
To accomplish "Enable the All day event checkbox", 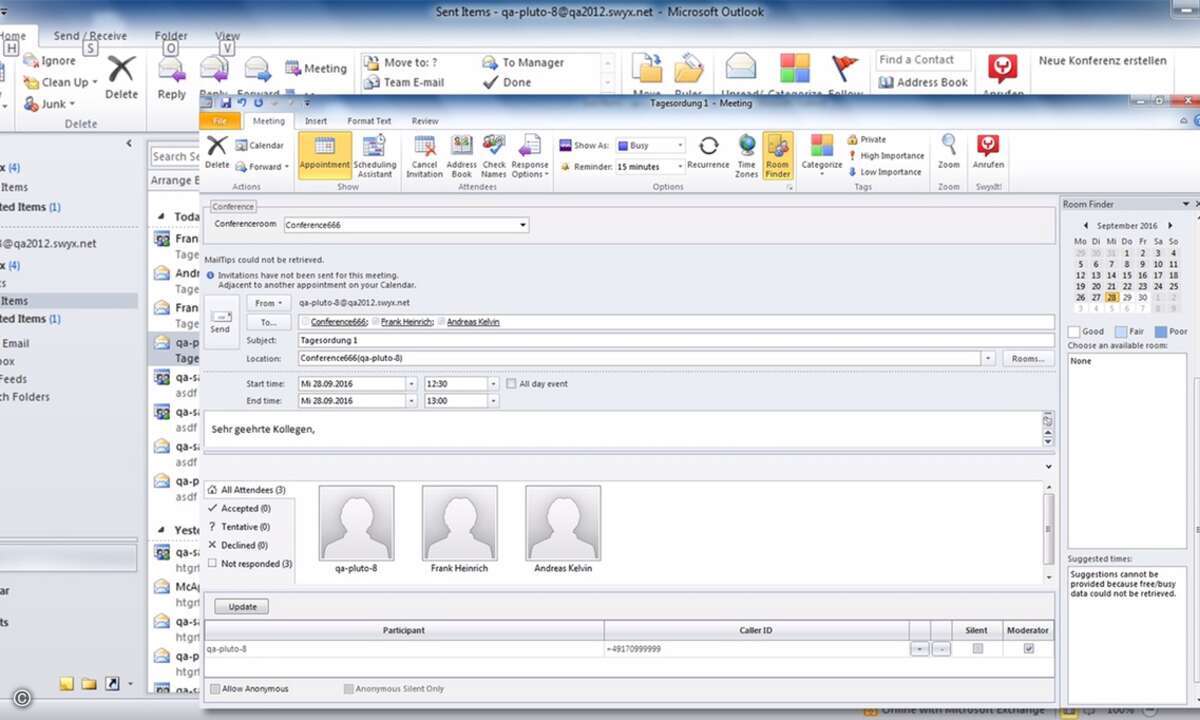I will [x=511, y=384].
